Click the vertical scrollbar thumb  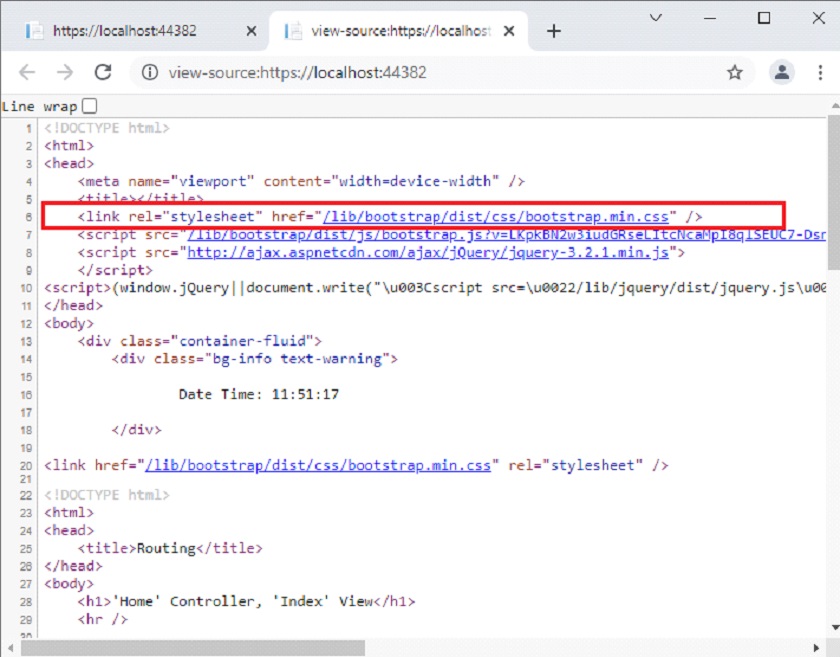(833, 193)
